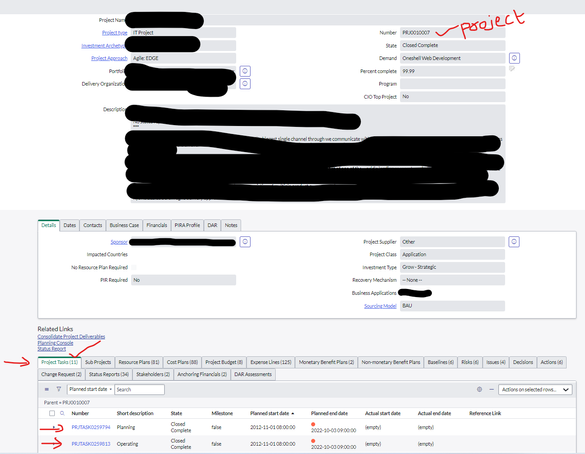Click the Delivery Organization preview icon
This screenshot has height=454, width=585.
pos(245,84)
